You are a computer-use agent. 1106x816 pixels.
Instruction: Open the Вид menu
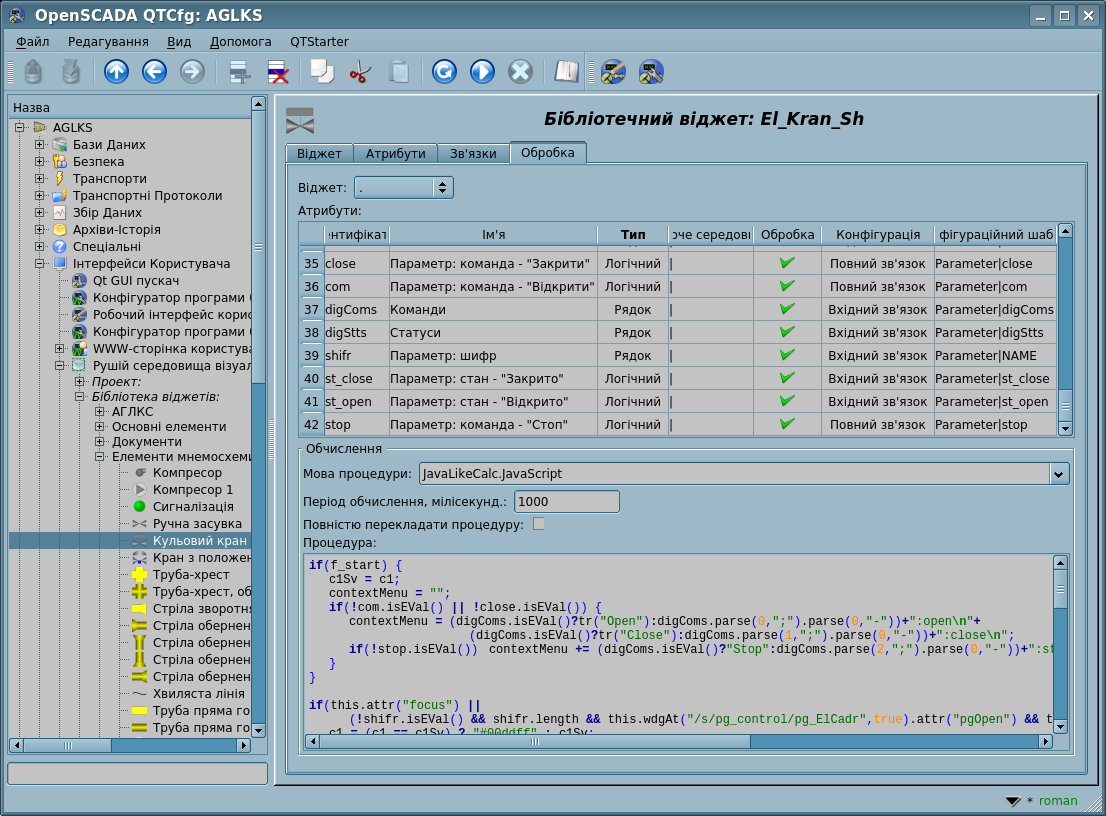click(179, 42)
